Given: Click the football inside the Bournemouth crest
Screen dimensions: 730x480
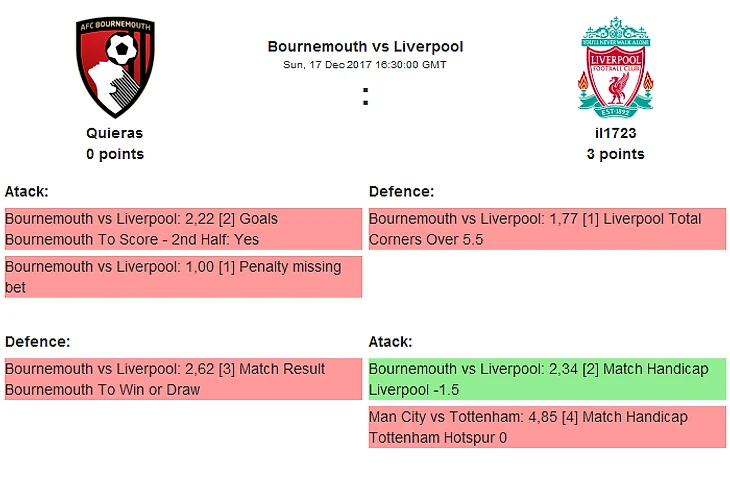Looking at the screenshot, I should point(123,48).
